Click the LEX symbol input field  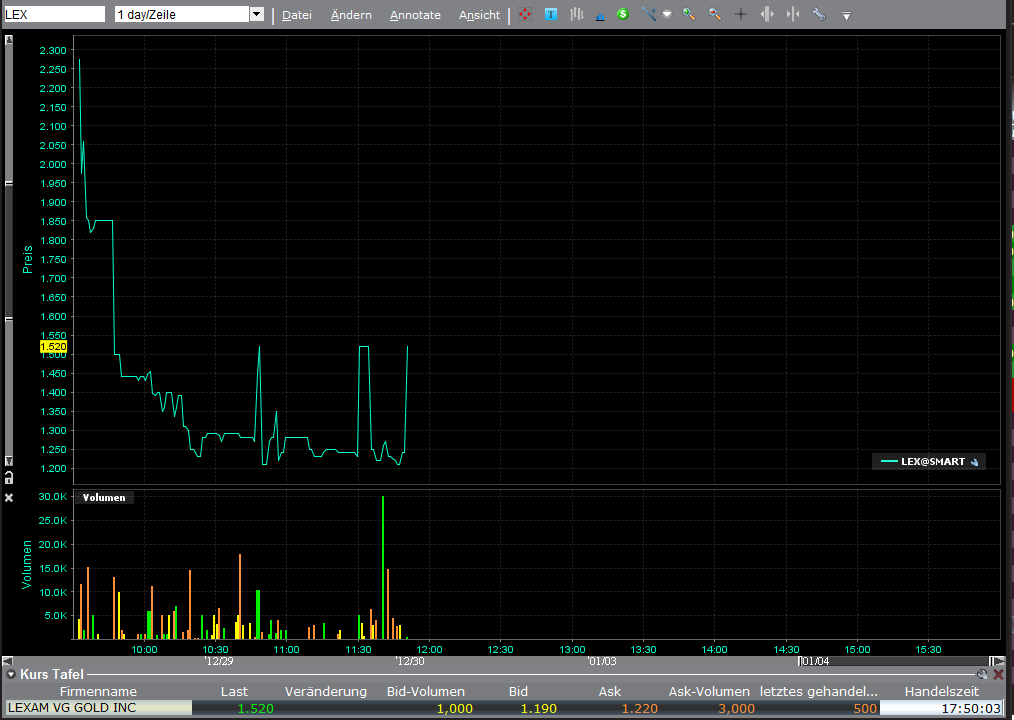54,15
